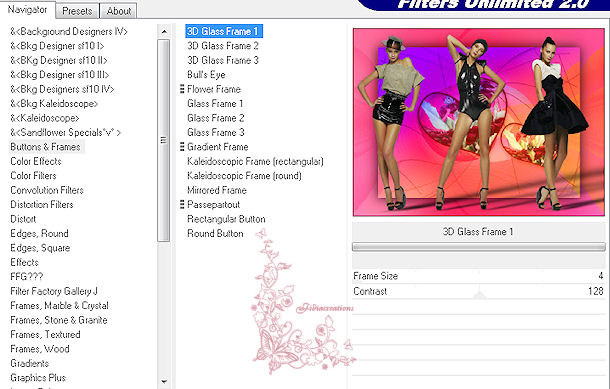Select Edges, Round category

pos(39,233)
